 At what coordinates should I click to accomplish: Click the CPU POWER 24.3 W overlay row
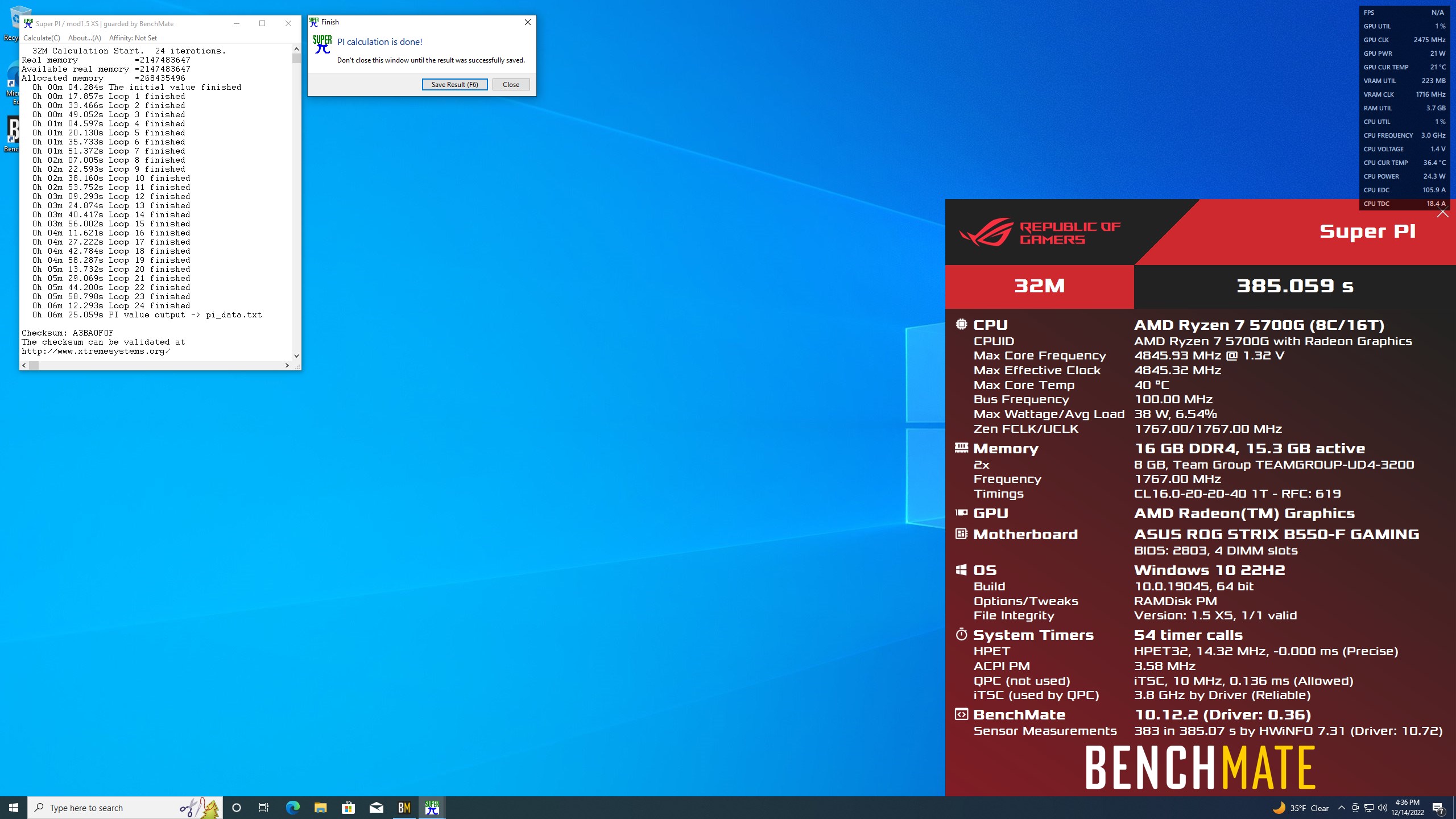1404,176
